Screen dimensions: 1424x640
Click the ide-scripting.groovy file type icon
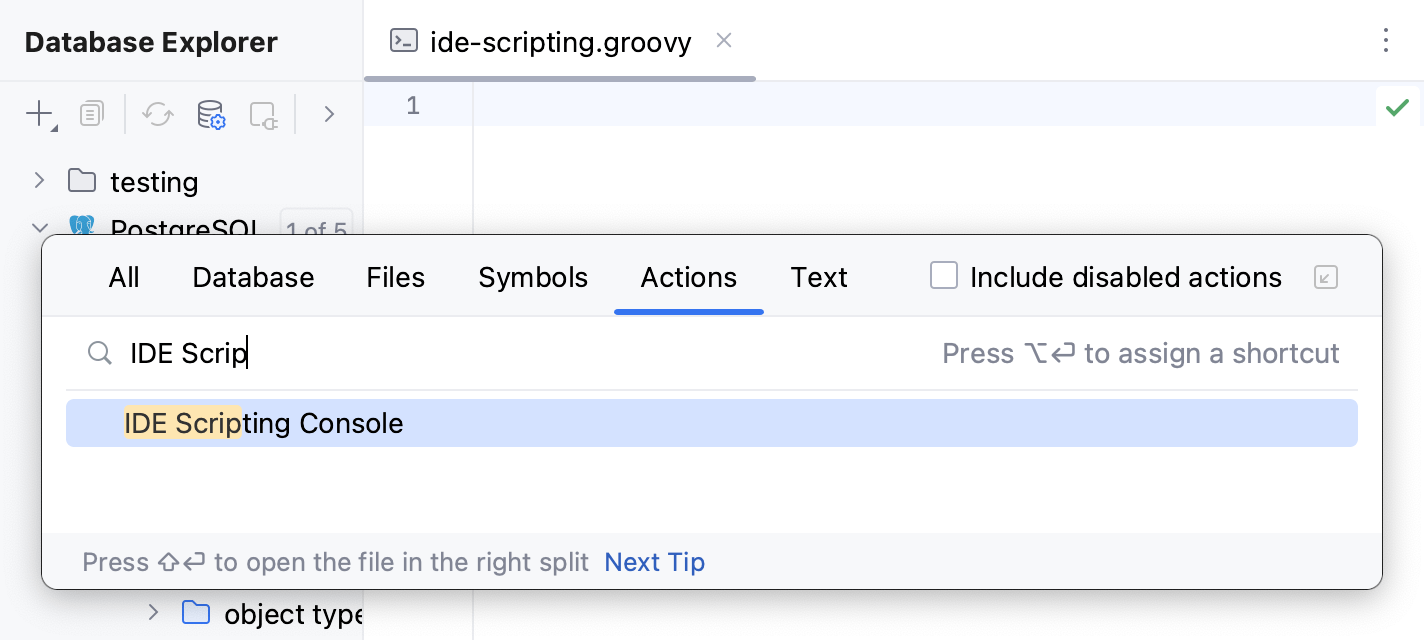coord(403,40)
